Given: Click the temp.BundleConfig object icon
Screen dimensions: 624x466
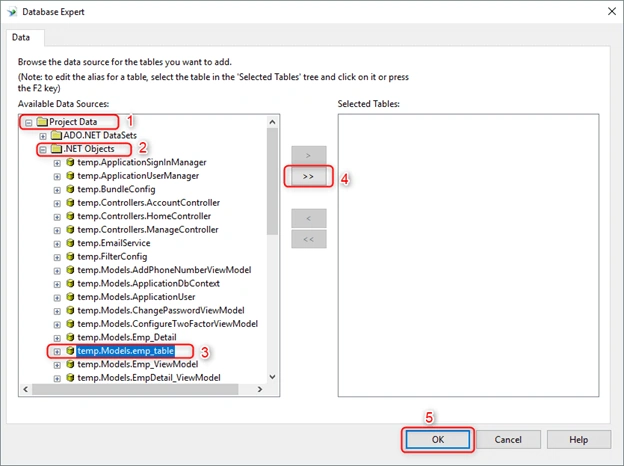Looking at the screenshot, I should pos(70,189).
